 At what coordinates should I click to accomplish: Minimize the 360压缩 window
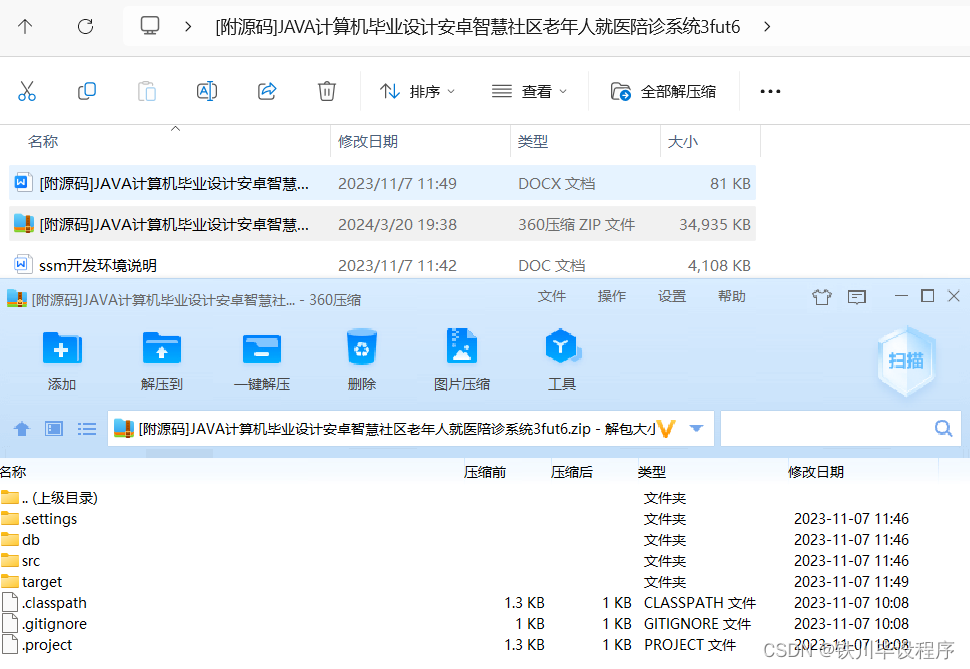[x=901, y=296]
